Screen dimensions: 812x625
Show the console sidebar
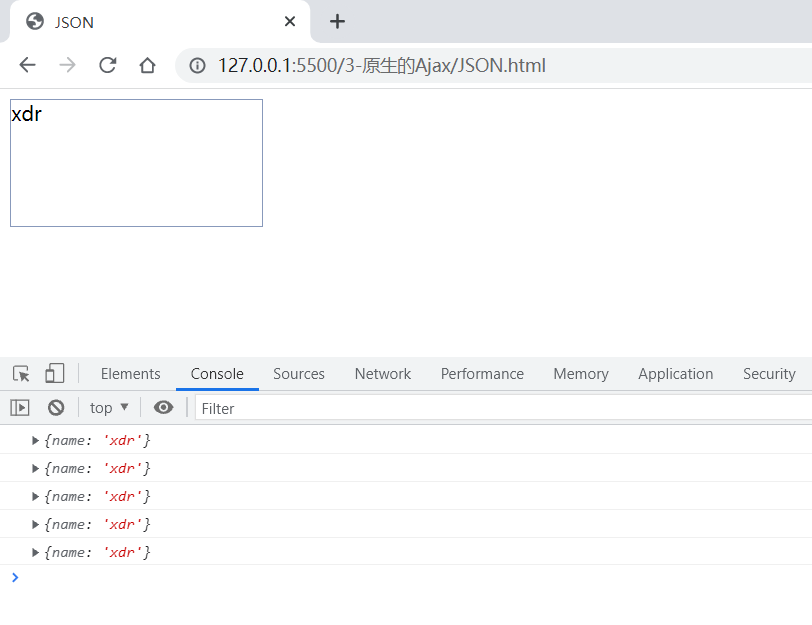point(20,408)
